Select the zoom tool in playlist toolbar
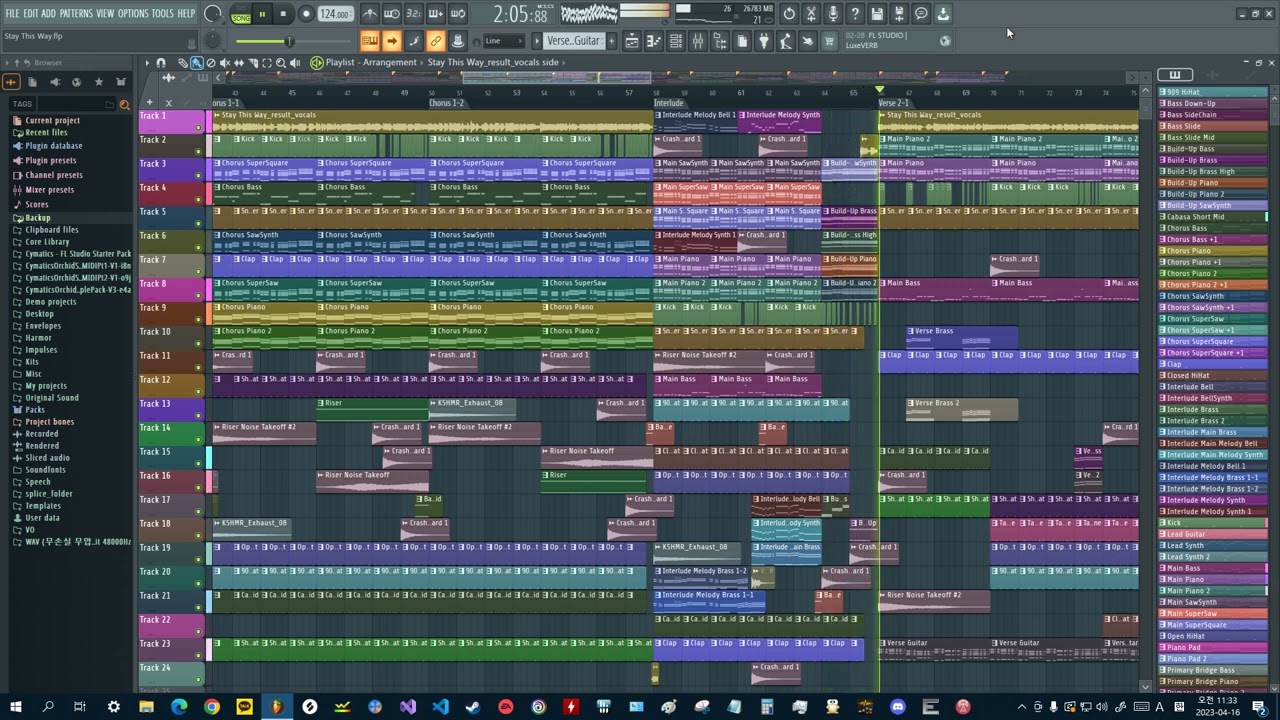This screenshot has height=720, width=1280. (281, 63)
